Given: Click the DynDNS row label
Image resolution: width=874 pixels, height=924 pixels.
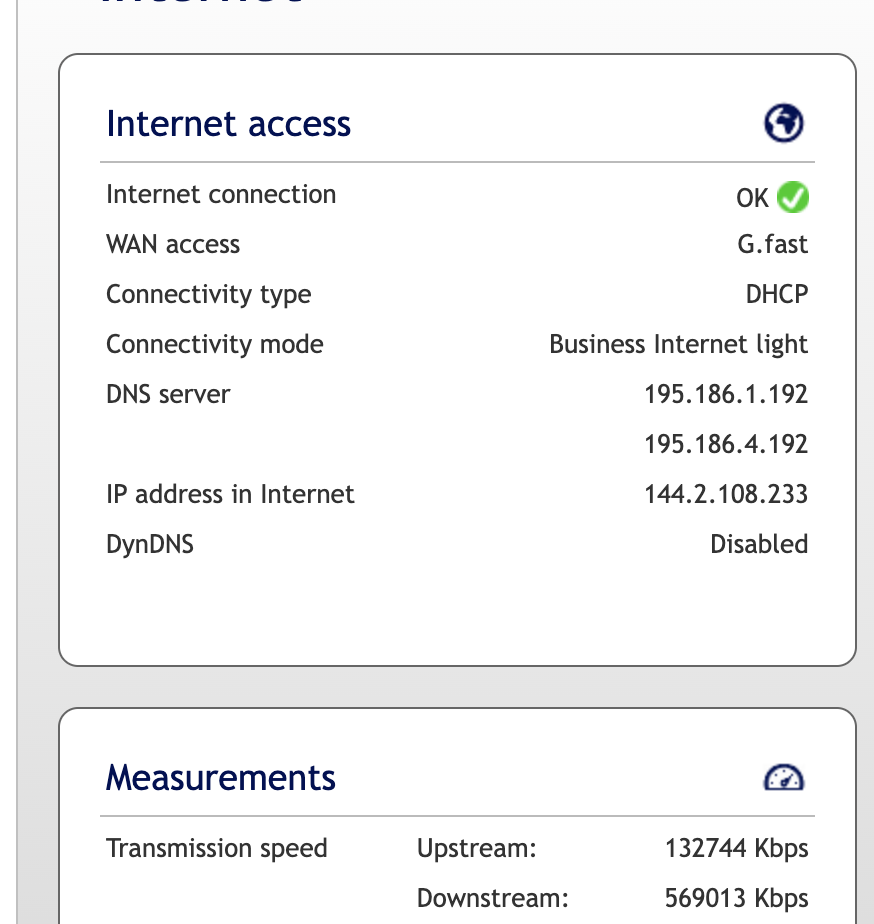Looking at the screenshot, I should (150, 544).
